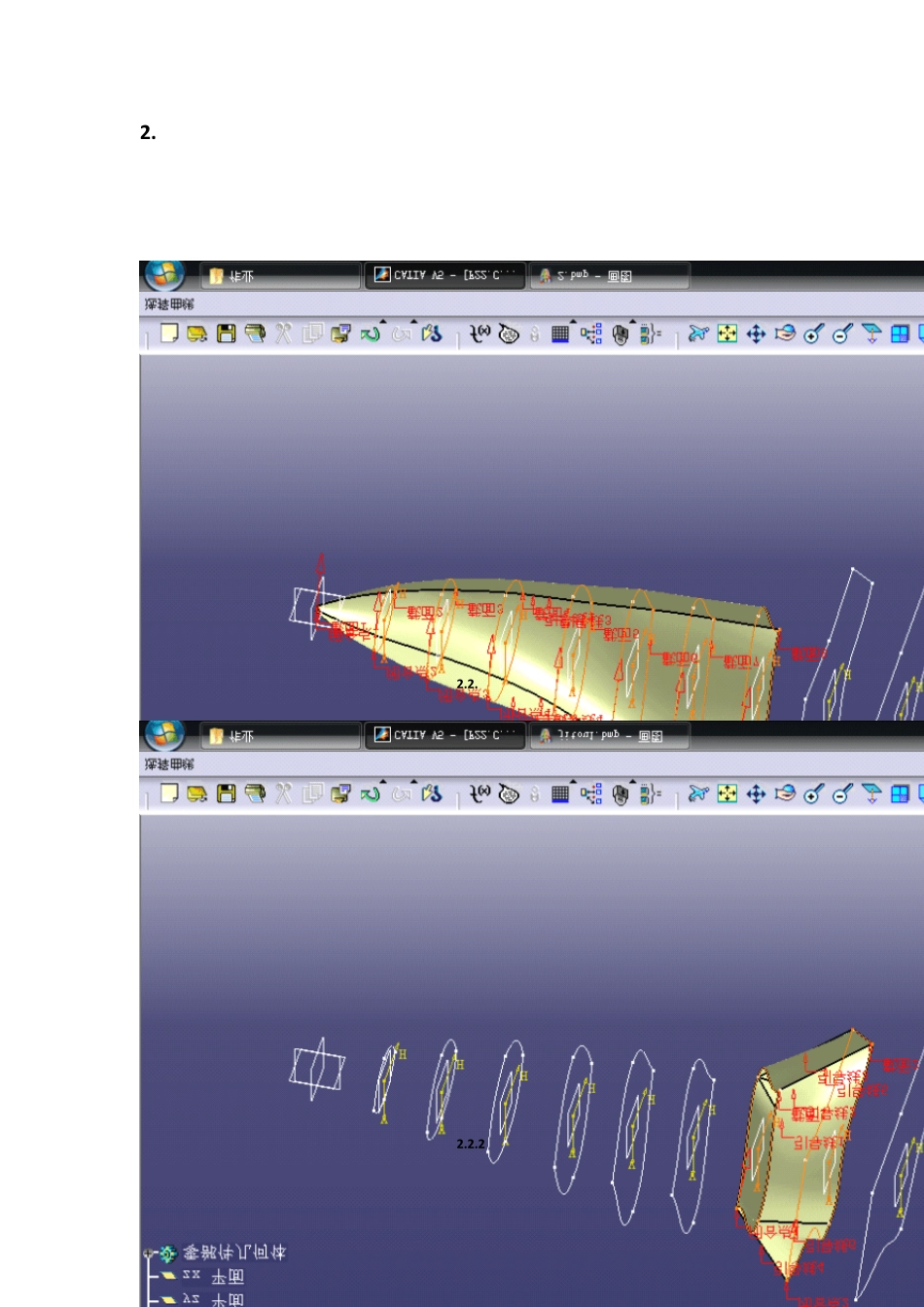Activate the Pan arrows icon in upper toolbar

756,334
